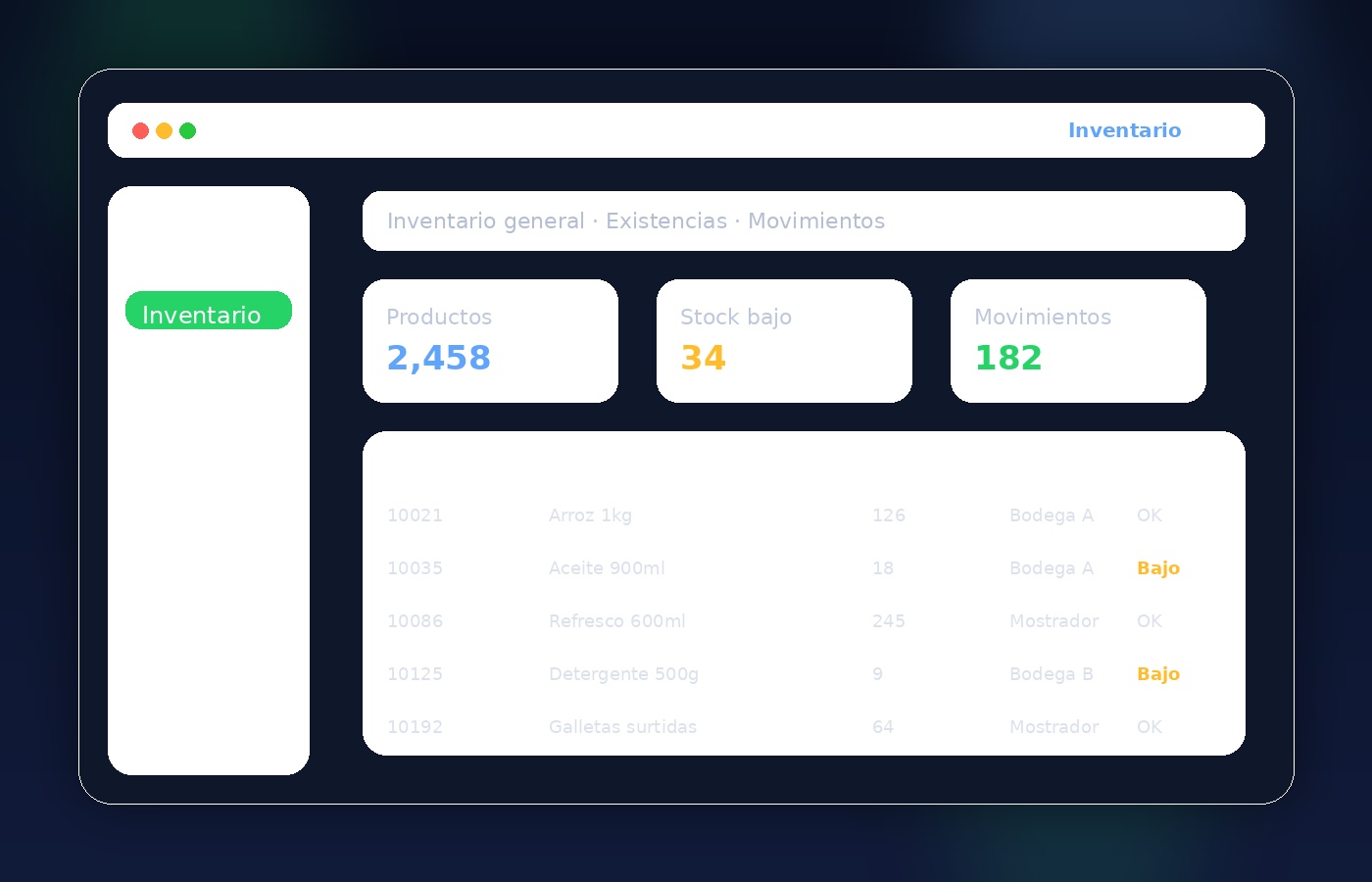
Task: Select Inventario in the sidebar
Action: pos(208,311)
